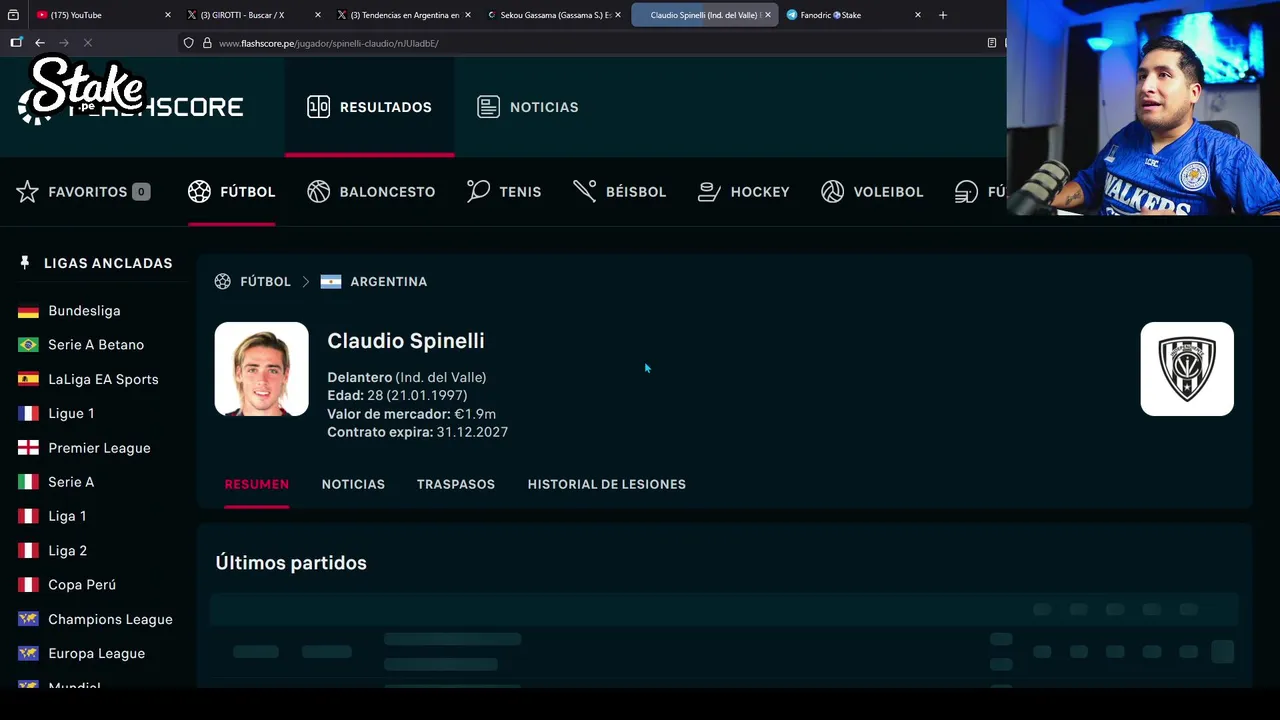Click the football icon in breadcrumb

[222, 282]
